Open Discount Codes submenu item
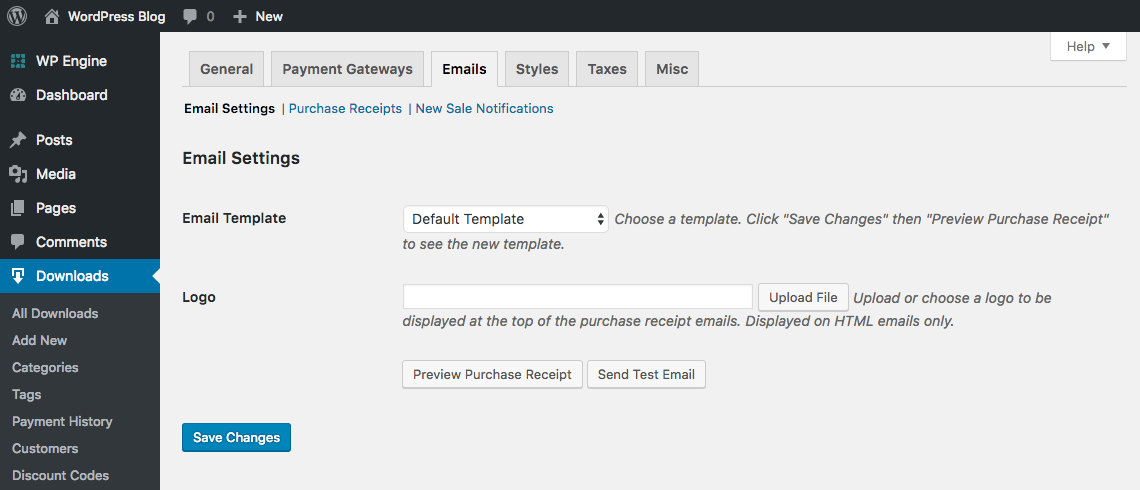1140x490 pixels. (x=60, y=475)
